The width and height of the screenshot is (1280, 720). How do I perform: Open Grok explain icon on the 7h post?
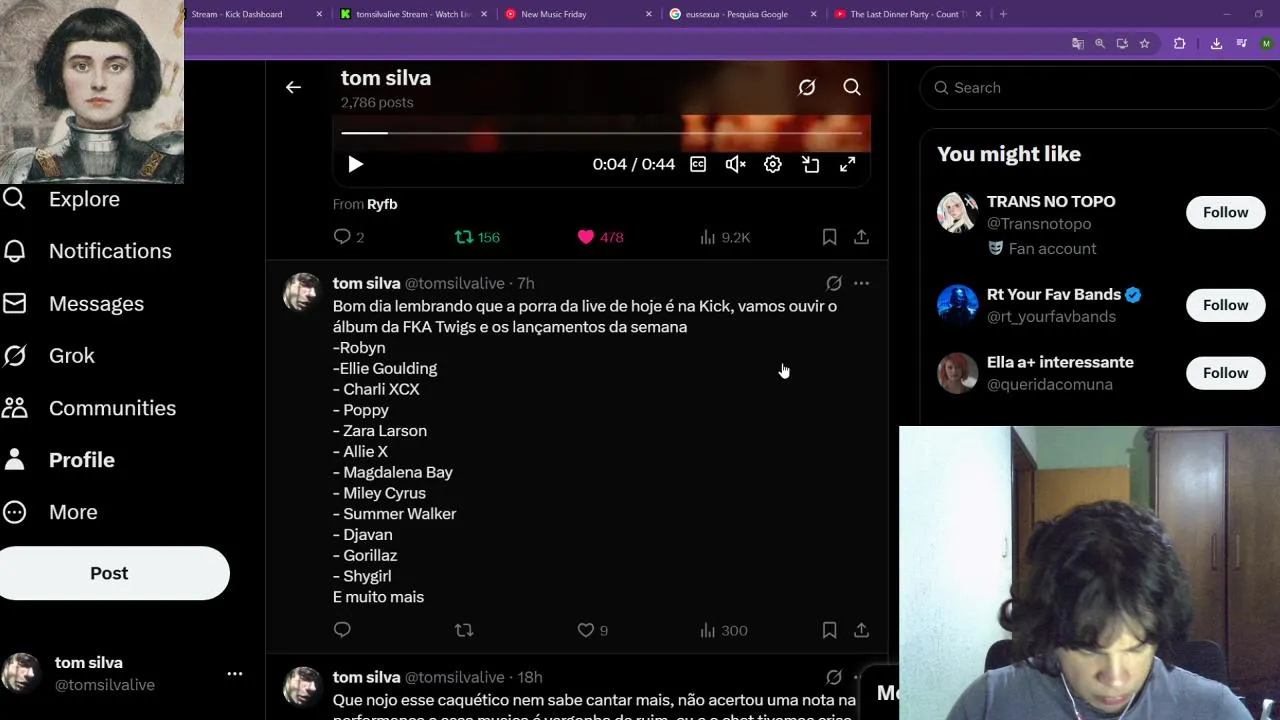[x=834, y=284]
